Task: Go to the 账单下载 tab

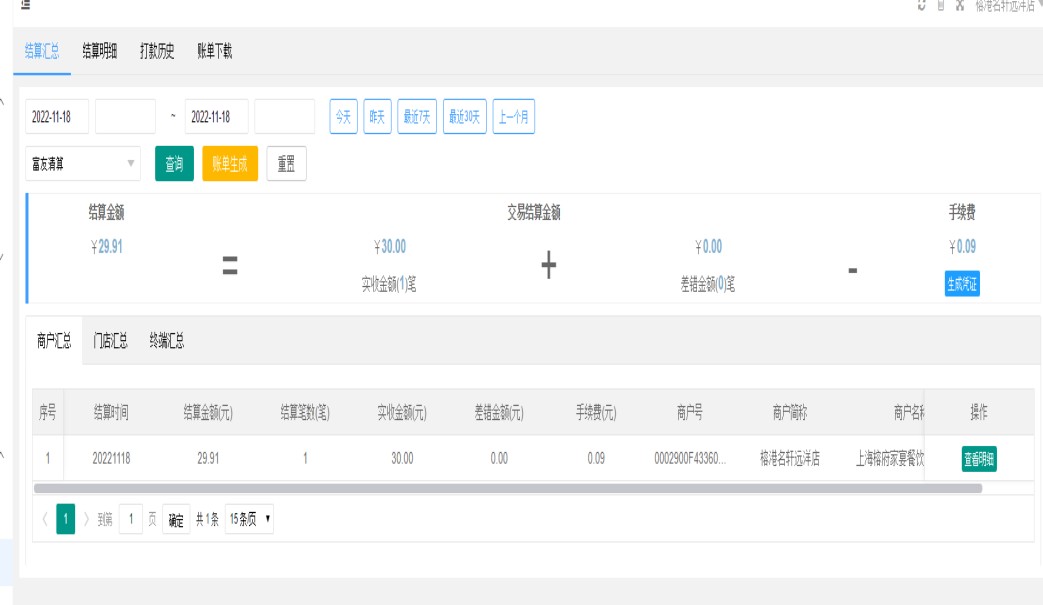Action: tap(214, 52)
